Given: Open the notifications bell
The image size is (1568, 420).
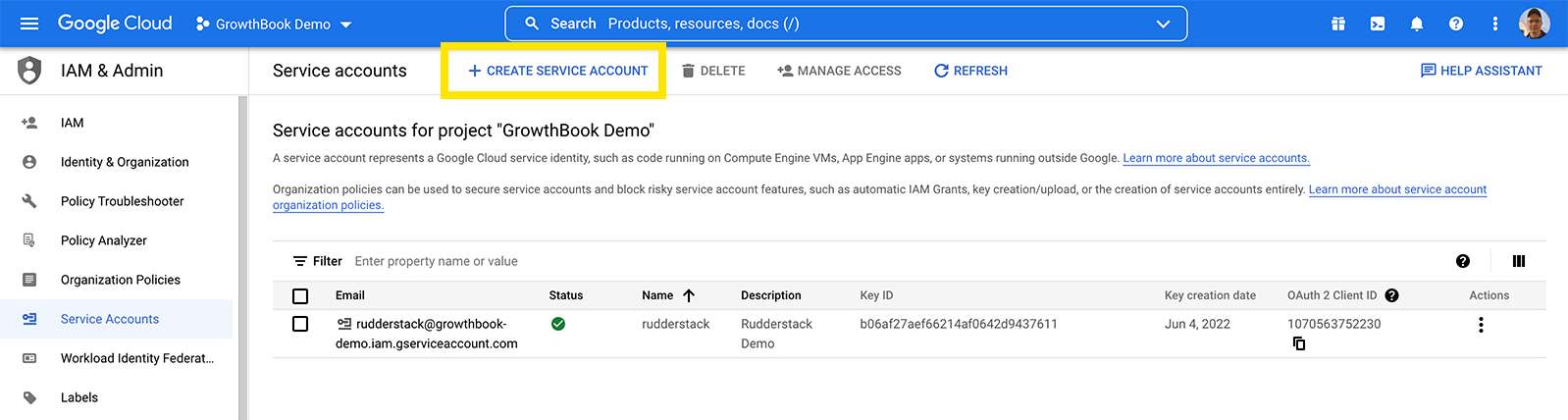Looking at the screenshot, I should [x=1417, y=24].
